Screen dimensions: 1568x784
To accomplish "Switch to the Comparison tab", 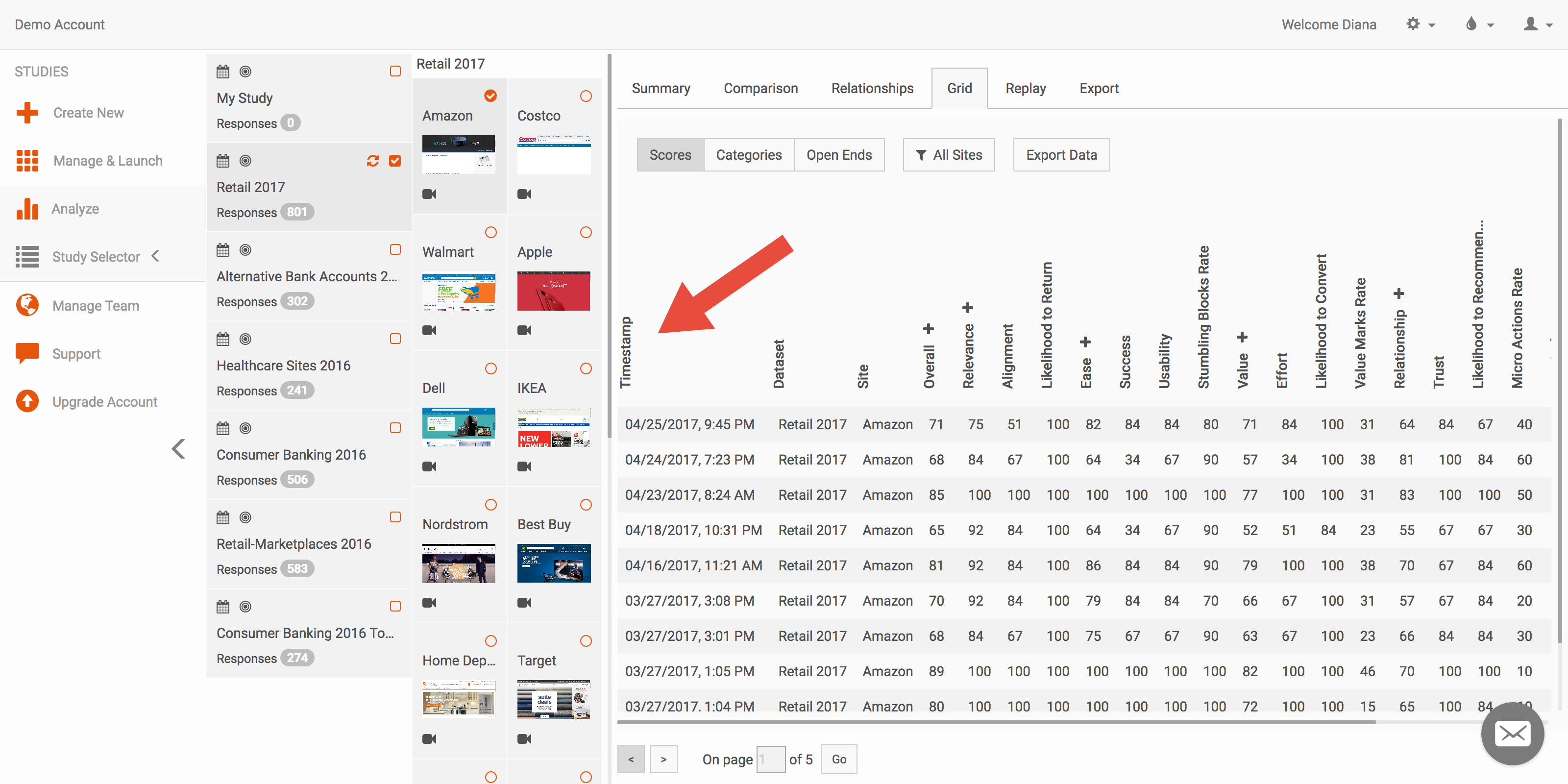I will pyautogui.click(x=760, y=89).
